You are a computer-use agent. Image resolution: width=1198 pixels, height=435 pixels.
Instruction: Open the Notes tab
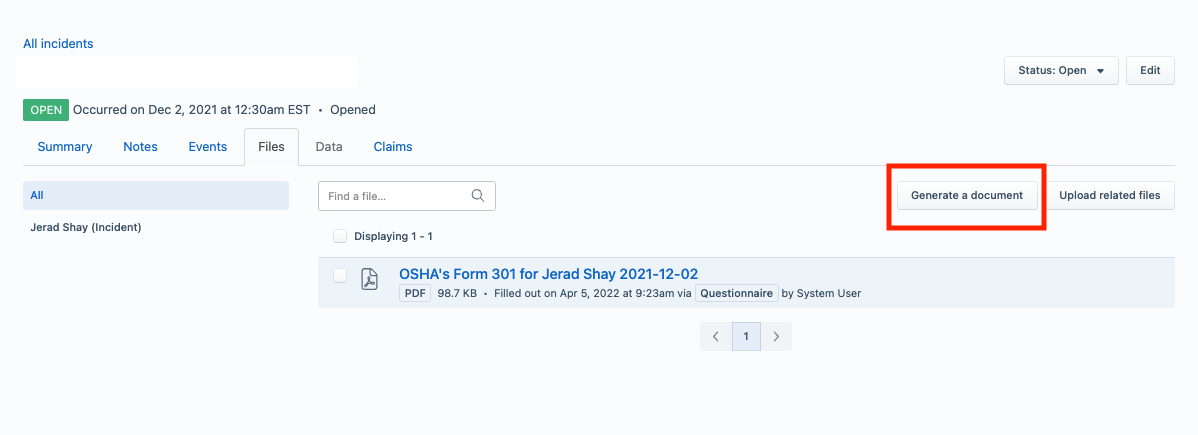141,147
